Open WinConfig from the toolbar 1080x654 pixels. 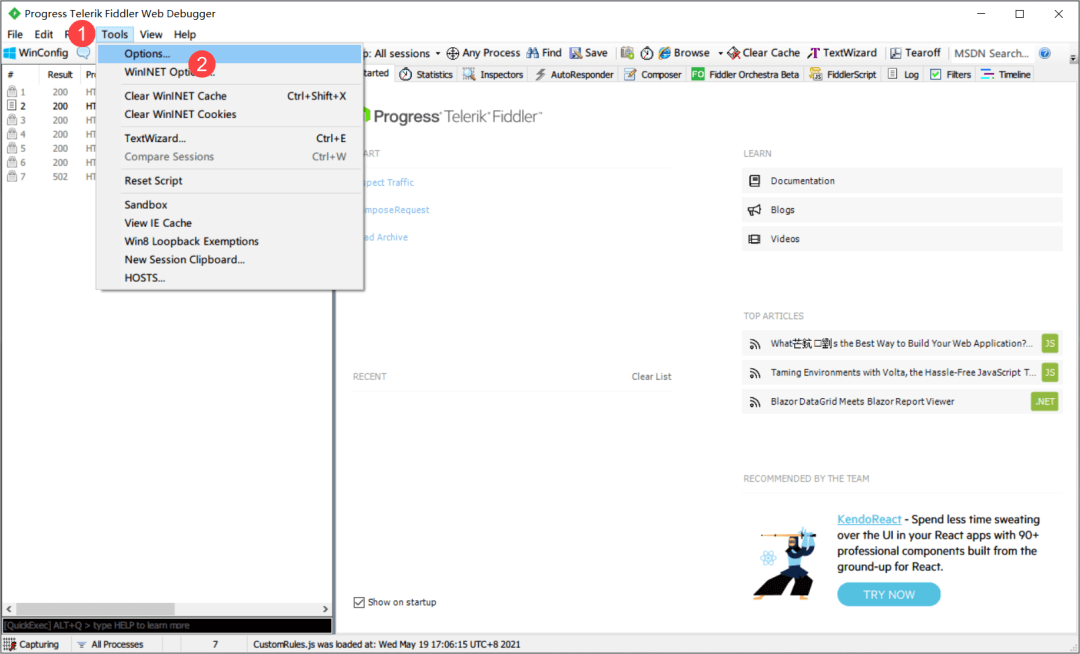click(36, 53)
